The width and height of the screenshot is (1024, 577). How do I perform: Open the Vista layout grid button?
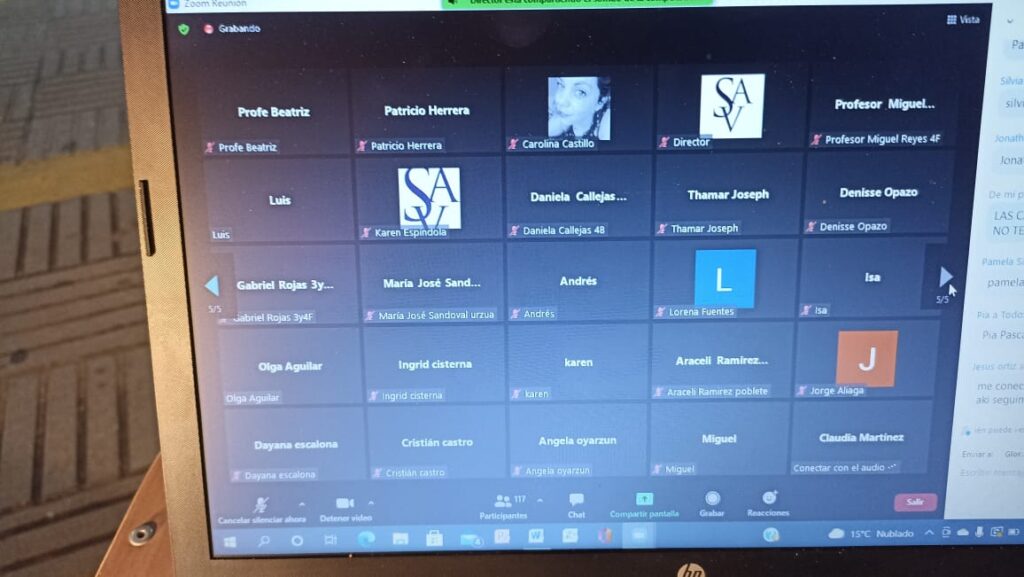pyautogui.click(x=963, y=20)
